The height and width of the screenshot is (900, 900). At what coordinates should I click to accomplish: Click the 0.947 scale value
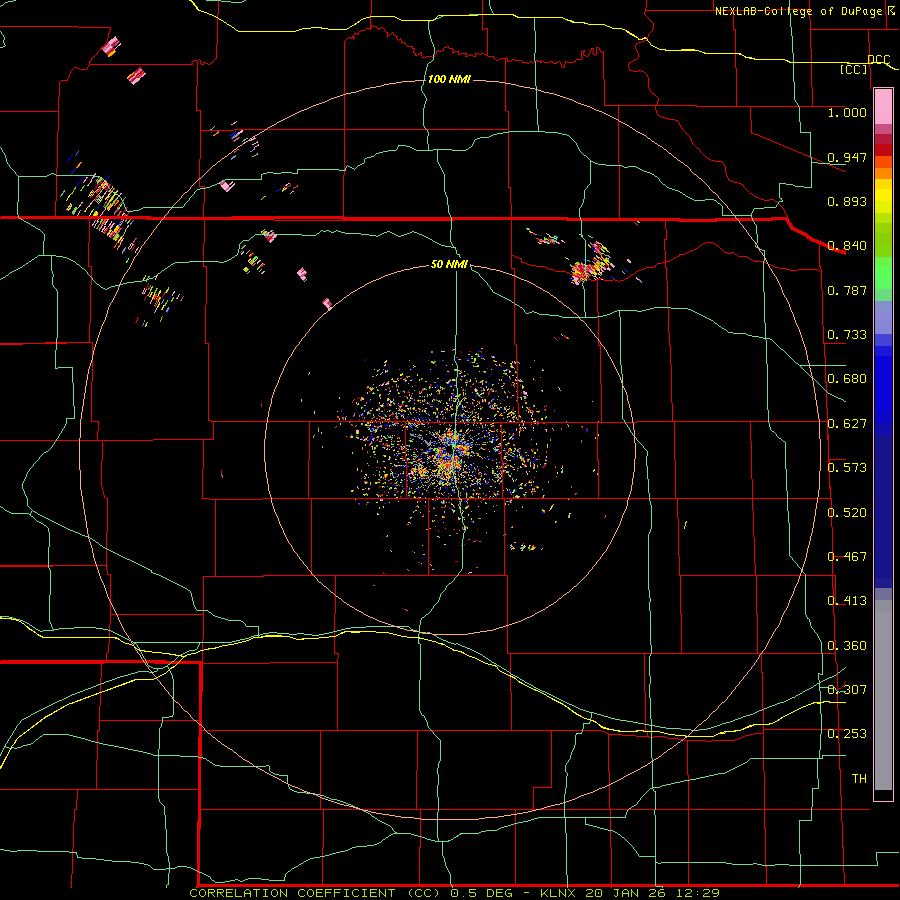[847, 157]
